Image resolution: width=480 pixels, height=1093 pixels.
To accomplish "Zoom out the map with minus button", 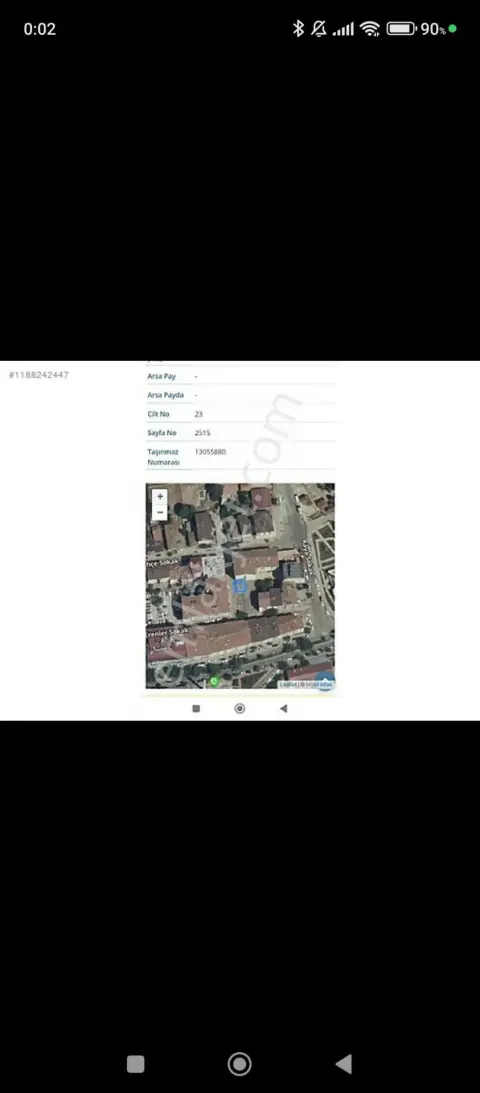I will click(x=160, y=512).
